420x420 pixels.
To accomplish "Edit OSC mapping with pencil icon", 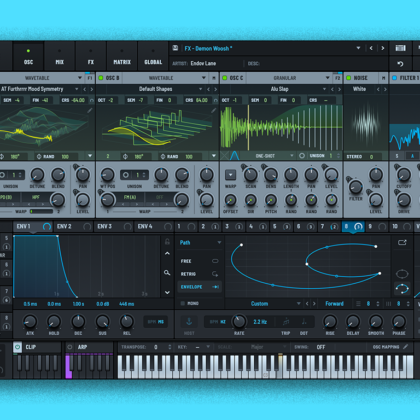I will [x=406, y=347].
